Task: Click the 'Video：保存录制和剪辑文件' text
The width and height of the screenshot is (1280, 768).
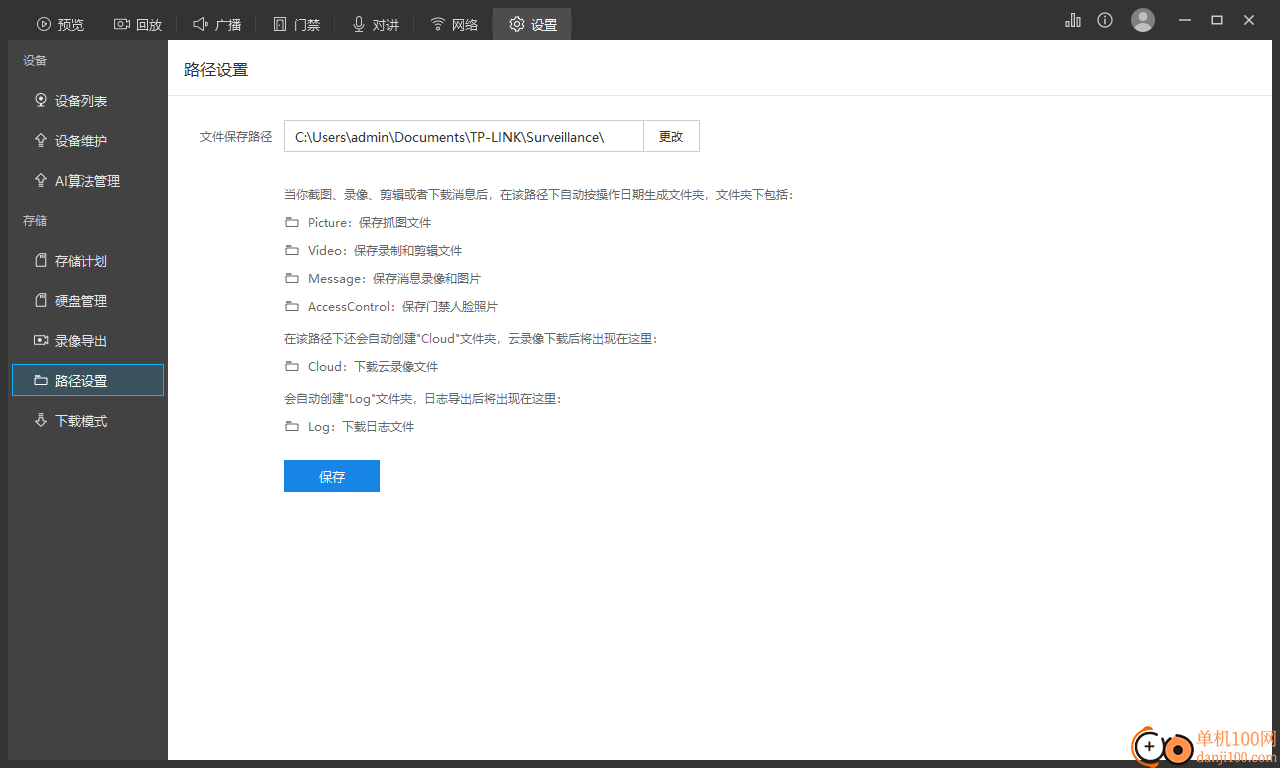Action: click(385, 251)
